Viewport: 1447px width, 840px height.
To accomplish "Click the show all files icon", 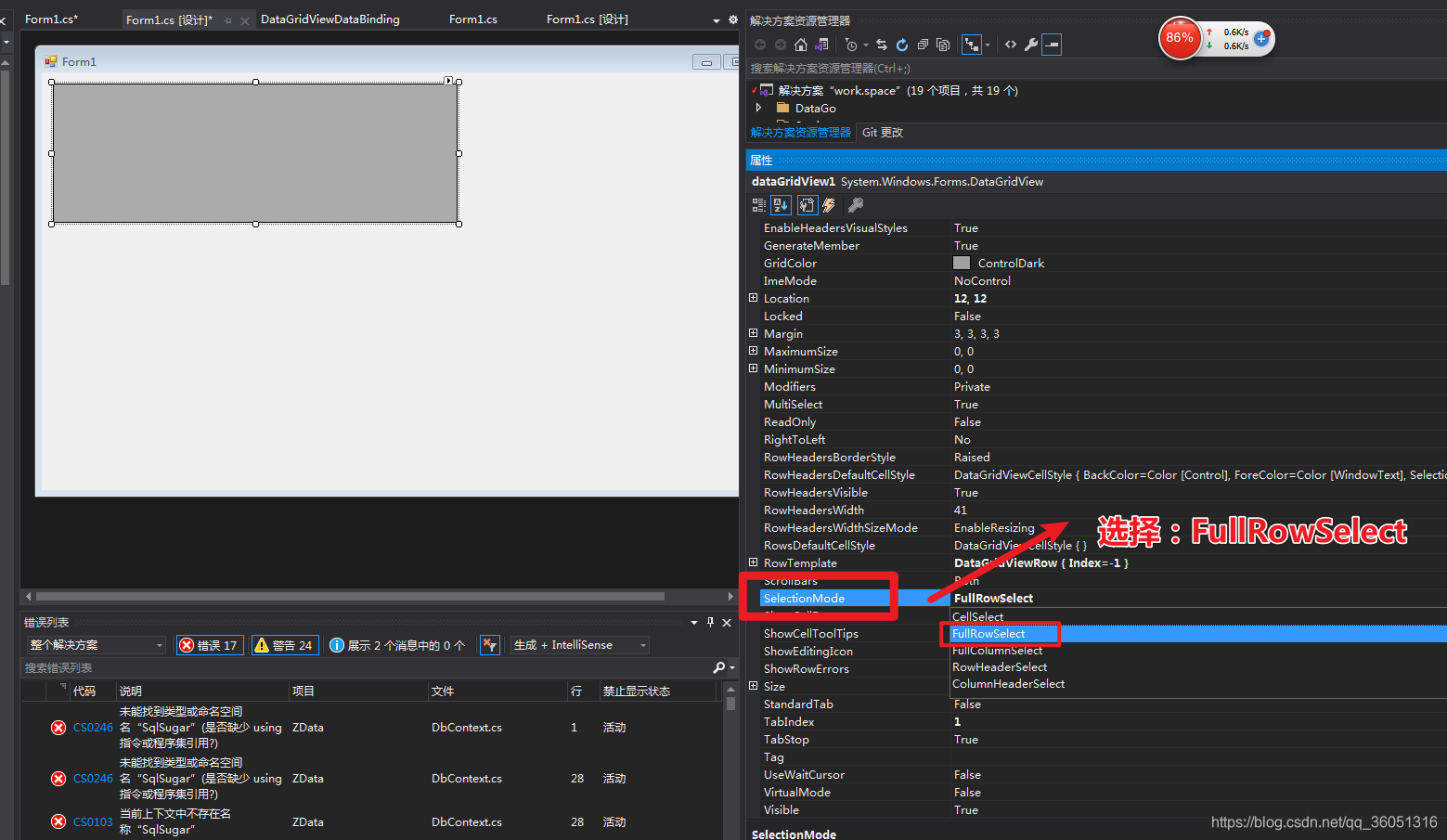I will tap(943, 45).
